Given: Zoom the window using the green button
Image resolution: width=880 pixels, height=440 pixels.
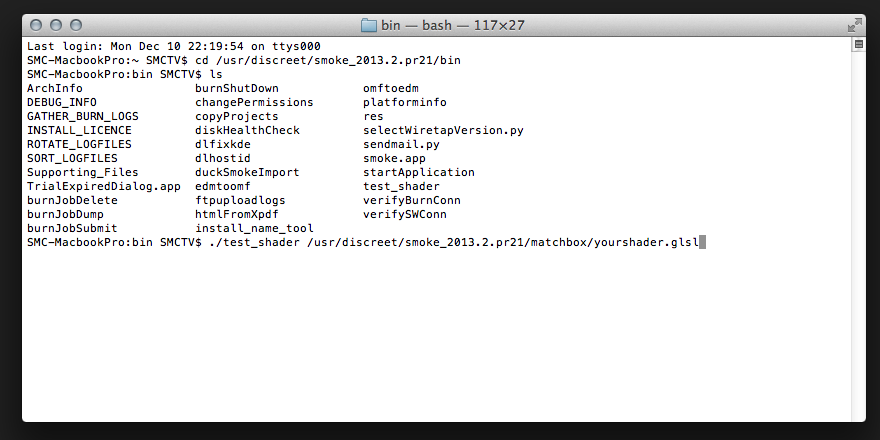Looking at the screenshot, I should point(76,24).
